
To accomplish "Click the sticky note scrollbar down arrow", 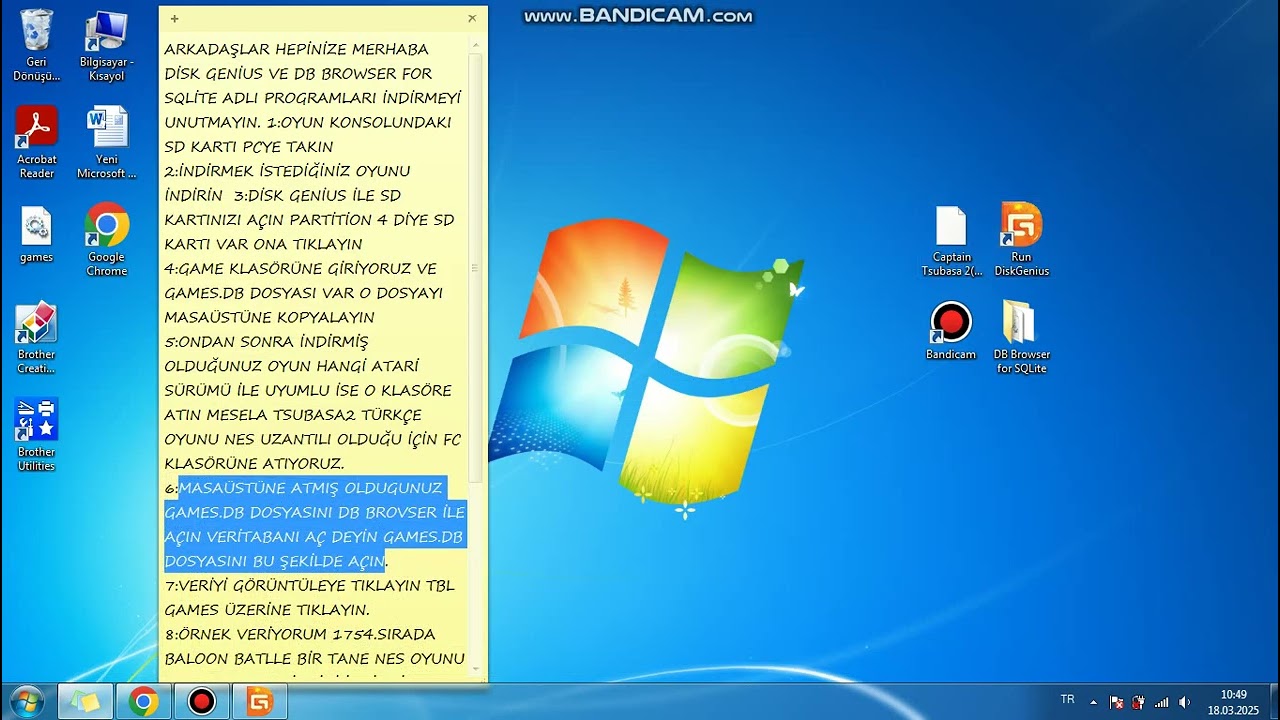I will point(476,669).
